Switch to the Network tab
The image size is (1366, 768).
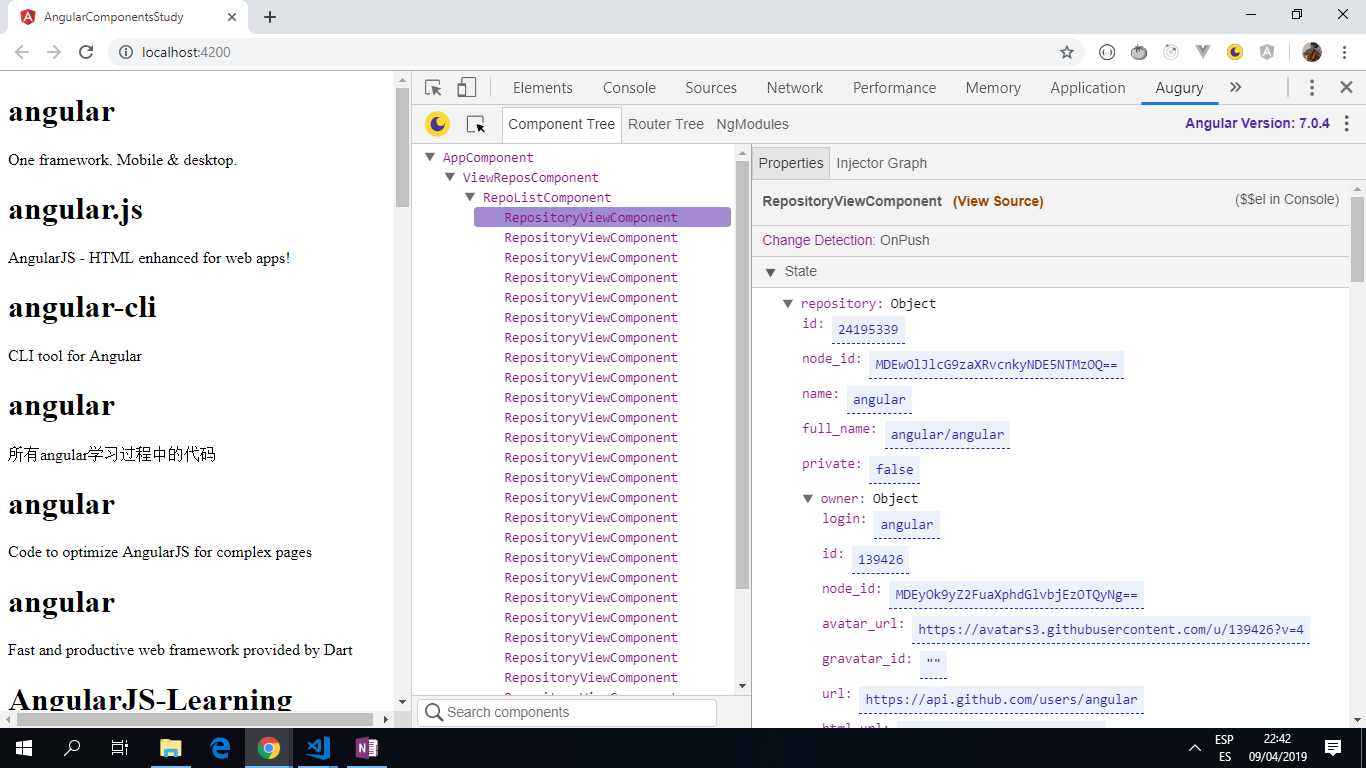click(795, 88)
